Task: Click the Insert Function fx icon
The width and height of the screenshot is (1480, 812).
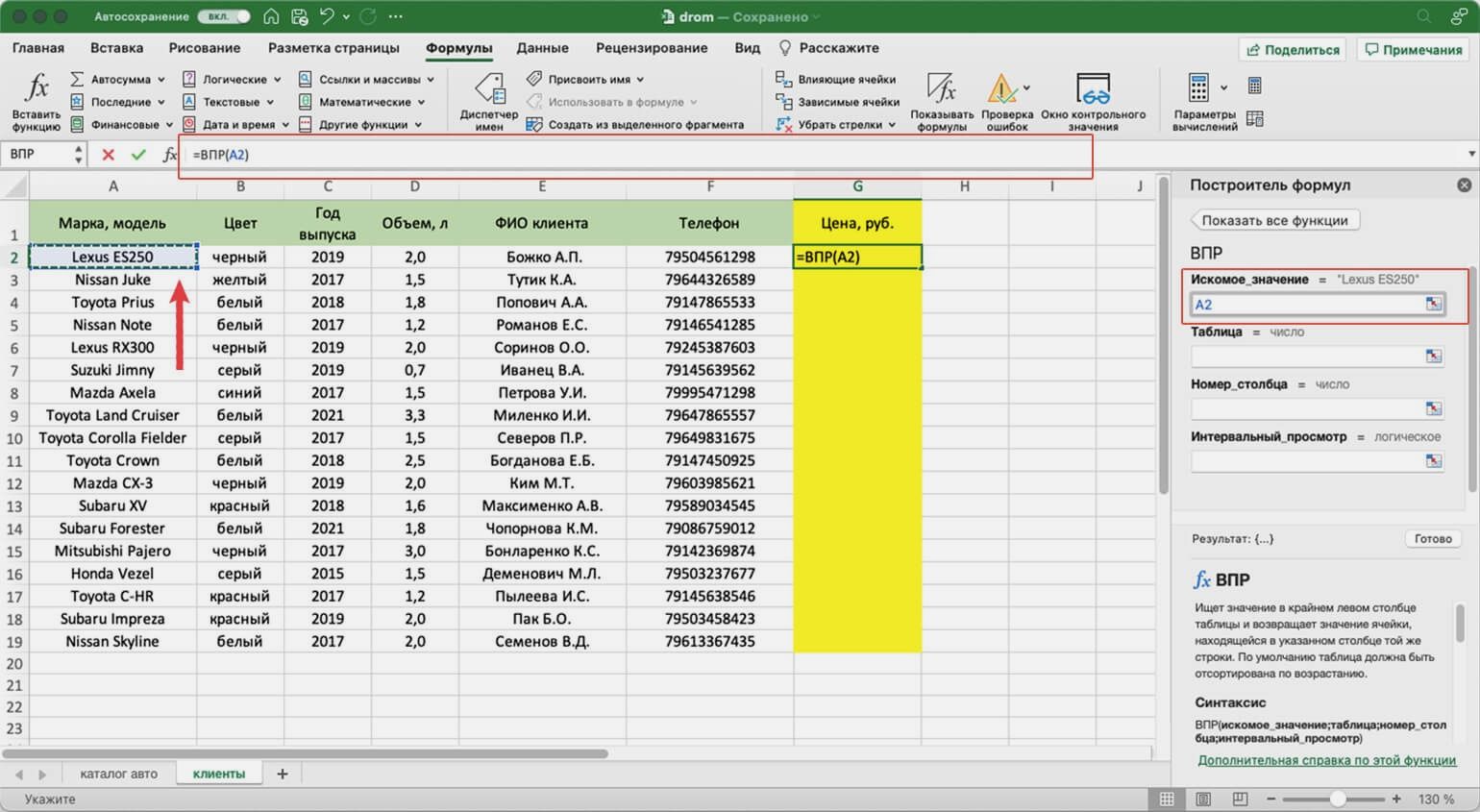Action: (36, 89)
